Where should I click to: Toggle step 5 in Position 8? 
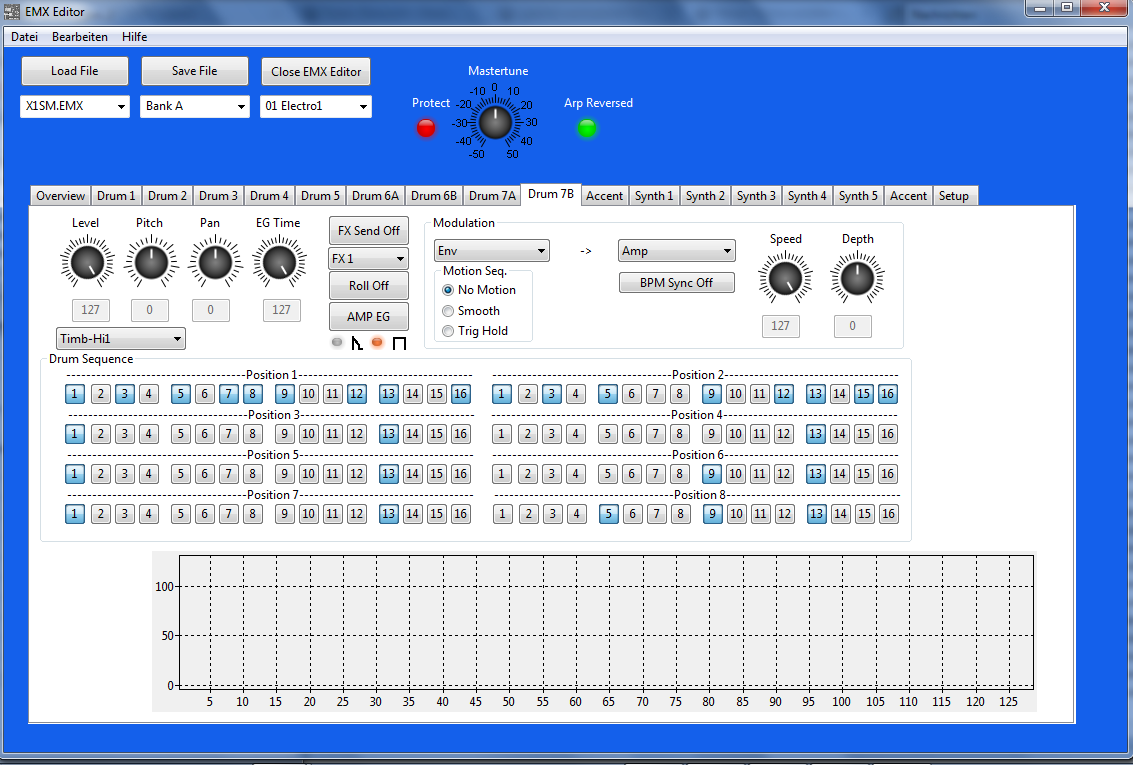(608, 514)
